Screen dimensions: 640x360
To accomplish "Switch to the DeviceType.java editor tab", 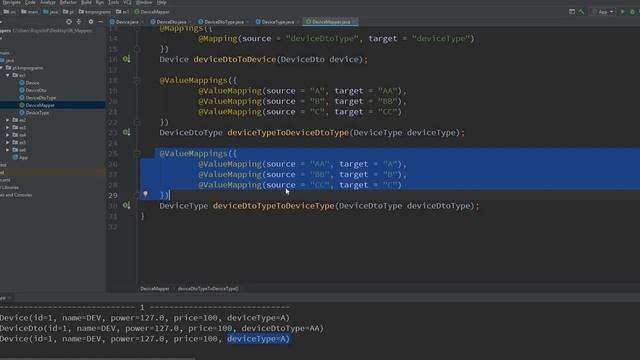I will [x=275, y=22].
